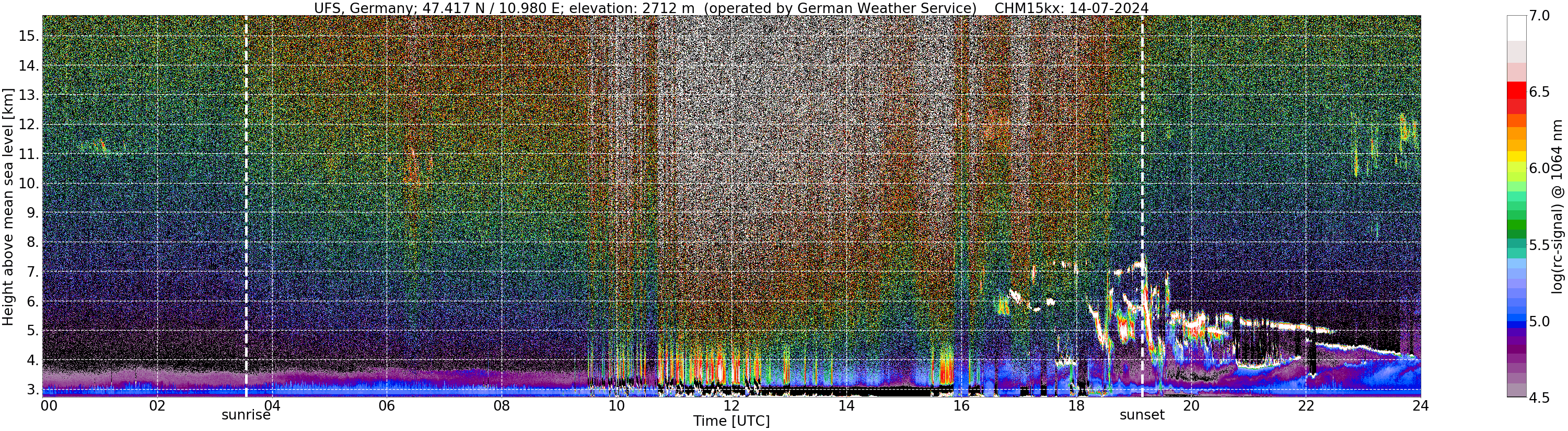The height and width of the screenshot is (431, 1568).
Task: Click the y-axis tick label '10.'
Action: pyautogui.click(x=29, y=184)
